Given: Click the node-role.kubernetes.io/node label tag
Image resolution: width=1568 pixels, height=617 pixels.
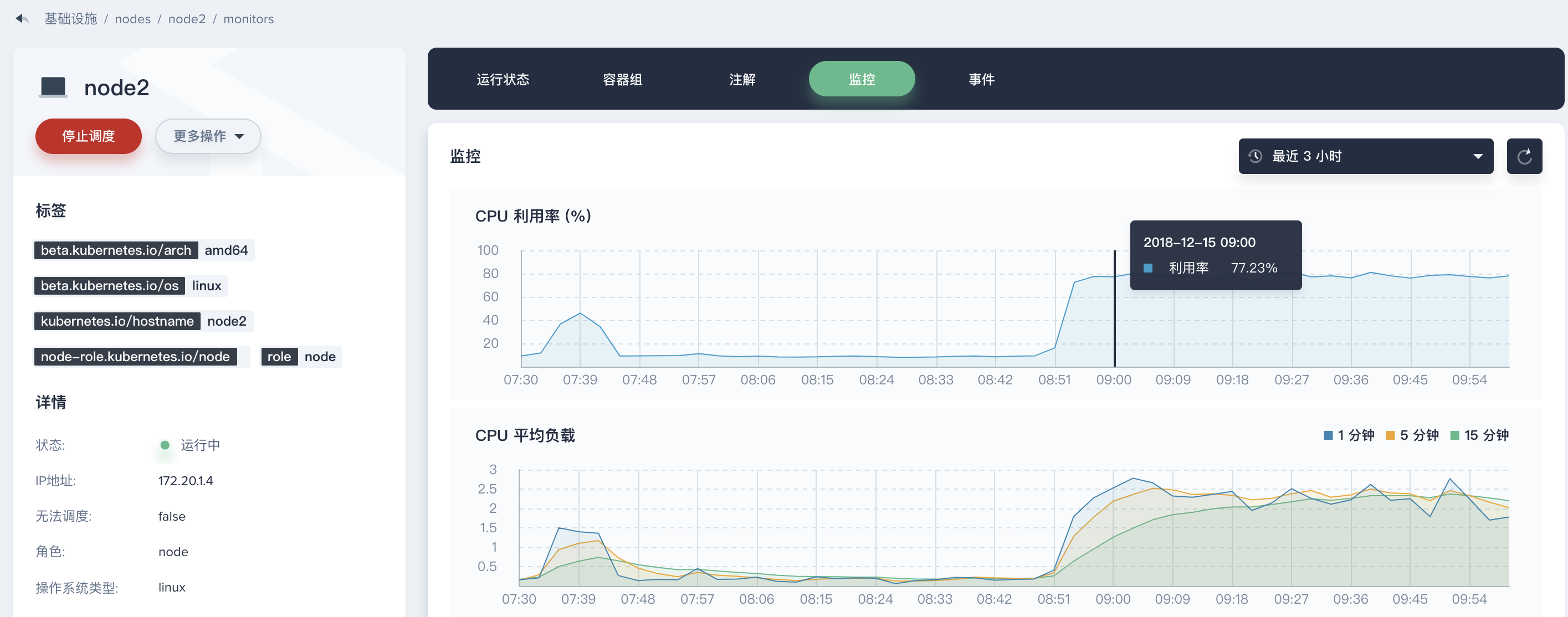Looking at the screenshot, I should 135,357.
